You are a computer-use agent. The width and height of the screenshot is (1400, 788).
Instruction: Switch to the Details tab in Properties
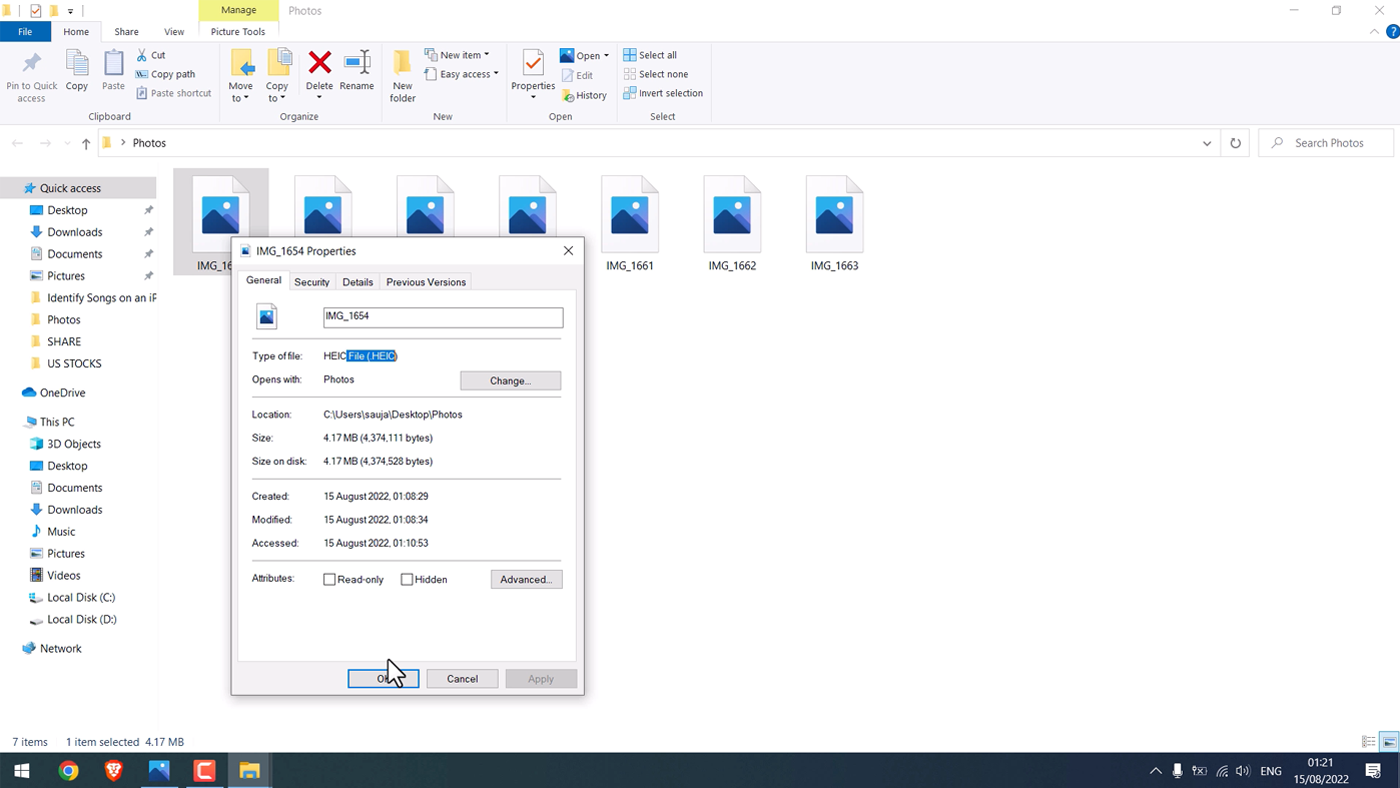(357, 282)
